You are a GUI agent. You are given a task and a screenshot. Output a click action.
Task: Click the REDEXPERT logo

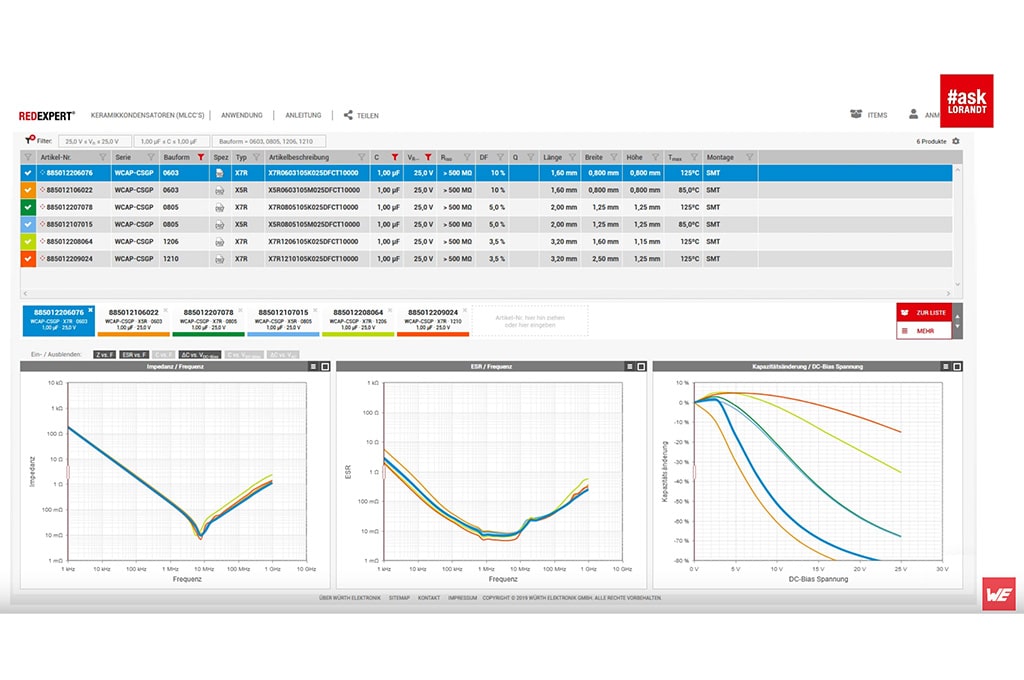[x=46, y=116]
